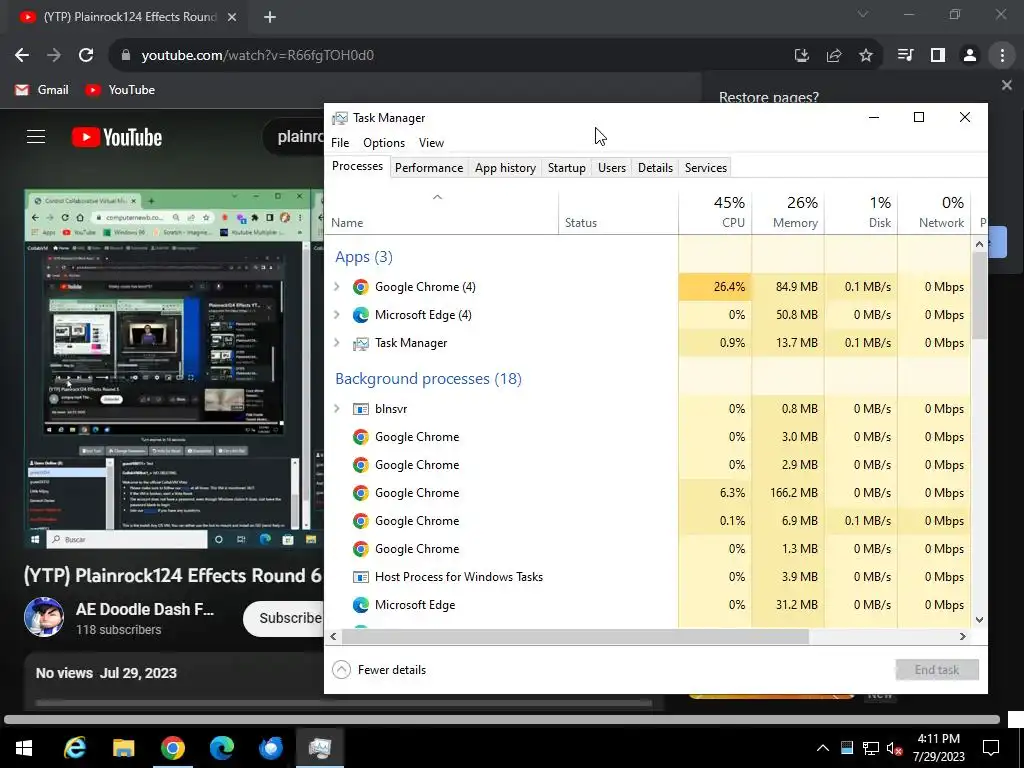This screenshot has width=1024, height=768.
Task: Click Chrome window horizontal scrollbar at bottom
Action: [x=502, y=720]
